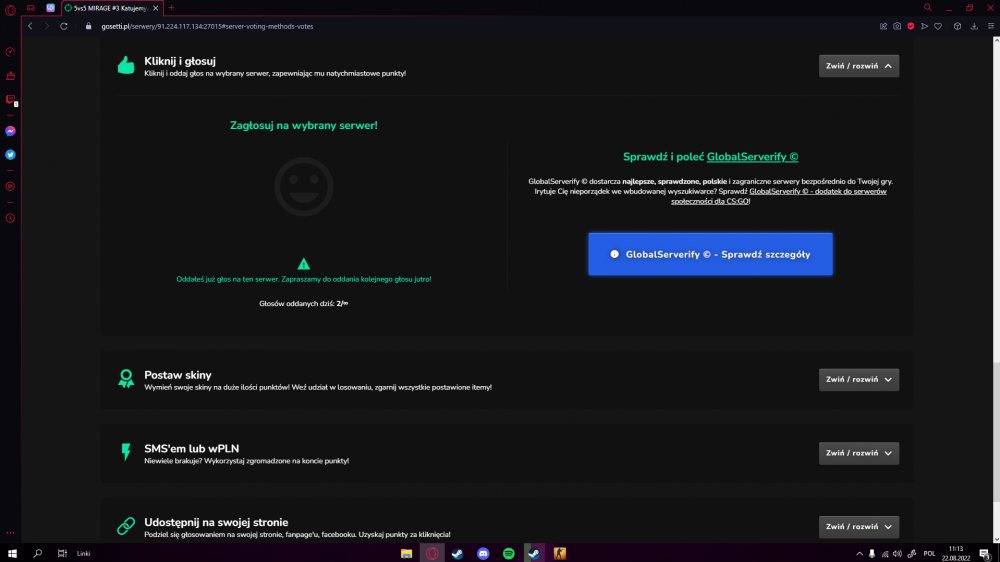
Task: Open the Windows notification center
Action: (x=985, y=554)
